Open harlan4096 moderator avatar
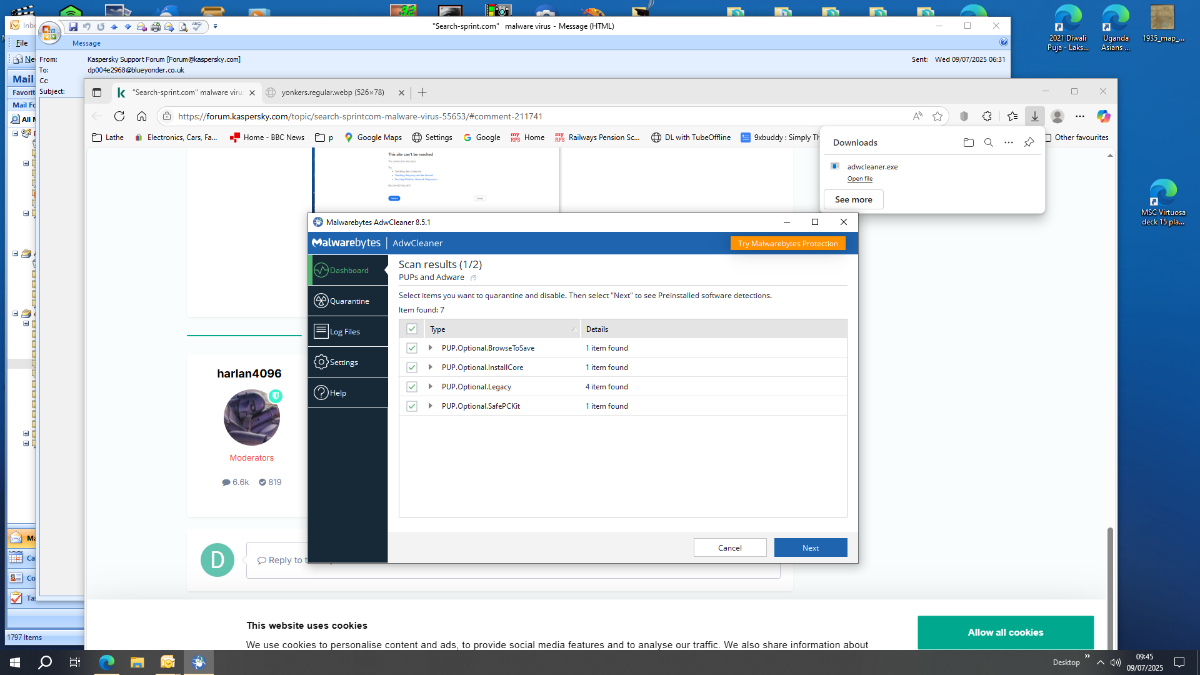Image resolution: width=1200 pixels, height=675 pixels. 252,417
